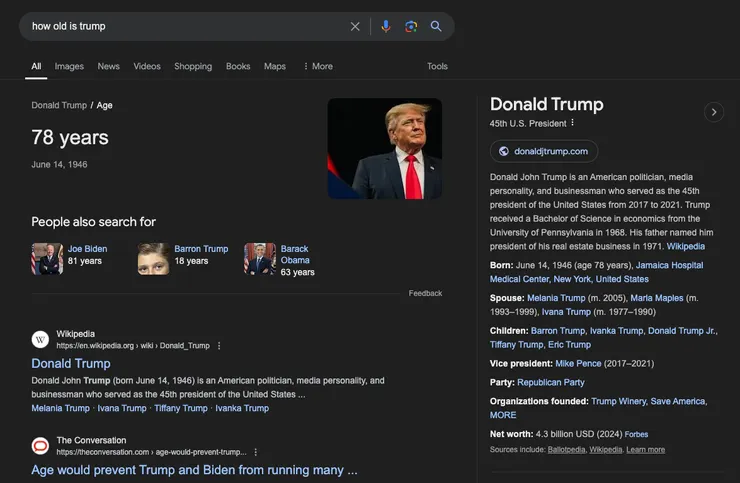Open the Tiffany Trump link under Children
The image size is (740, 483).
tap(516, 345)
